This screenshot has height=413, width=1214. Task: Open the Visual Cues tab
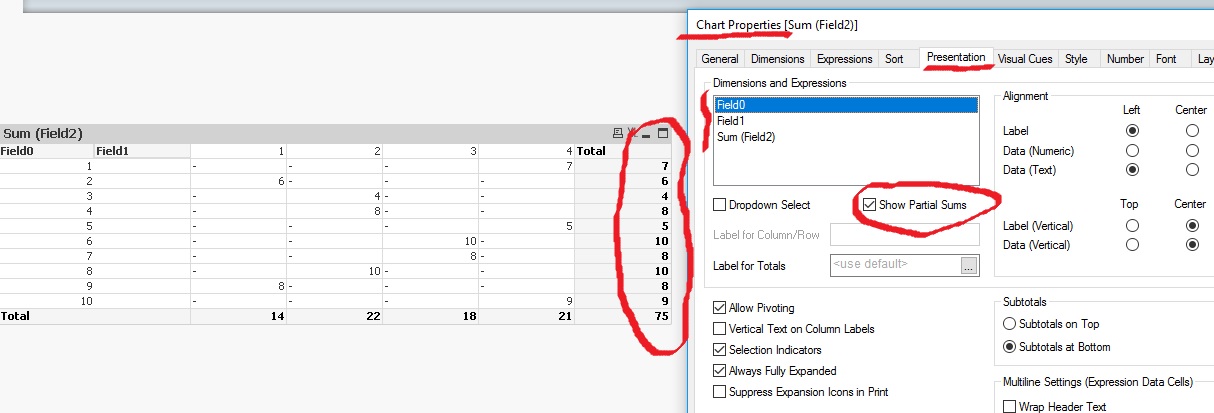coord(1025,59)
